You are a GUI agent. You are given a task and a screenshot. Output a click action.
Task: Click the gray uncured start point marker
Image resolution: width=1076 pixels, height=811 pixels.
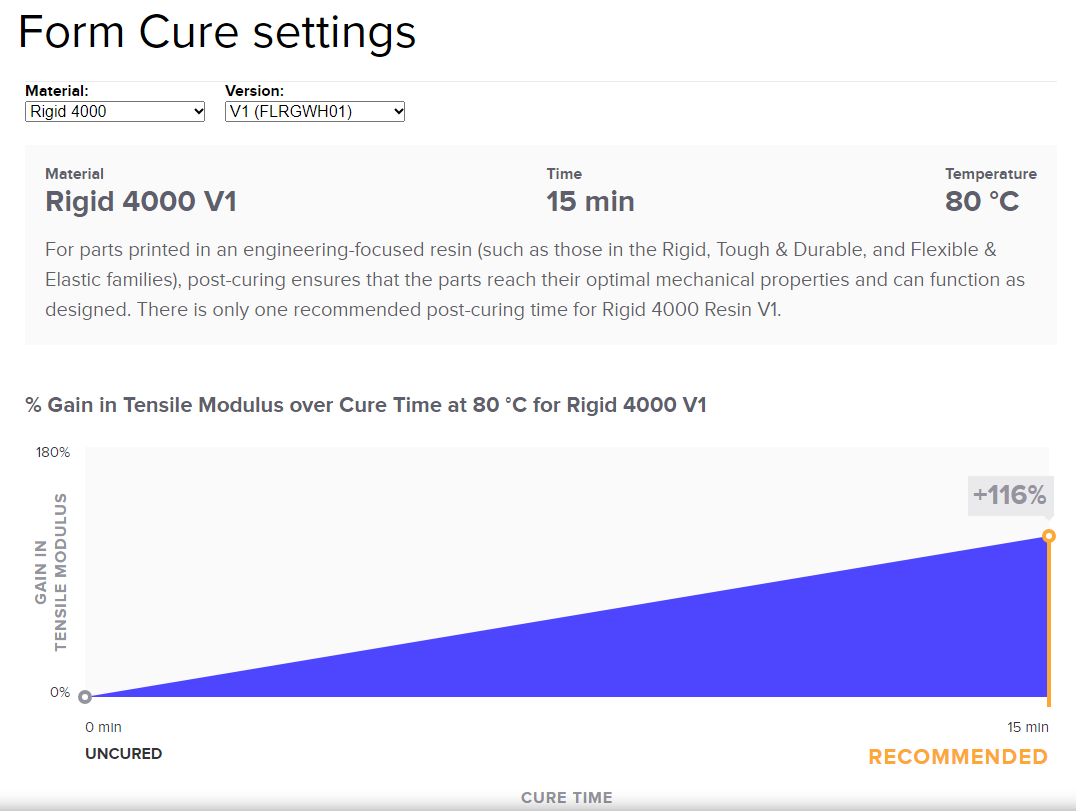[85, 697]
